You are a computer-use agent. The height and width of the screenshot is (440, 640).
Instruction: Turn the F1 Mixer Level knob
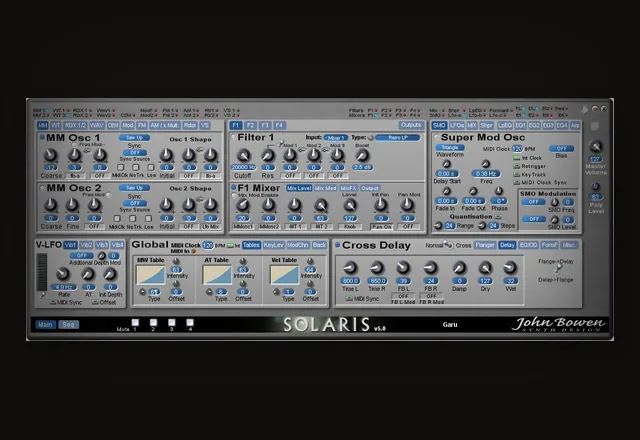click(350, 205)
